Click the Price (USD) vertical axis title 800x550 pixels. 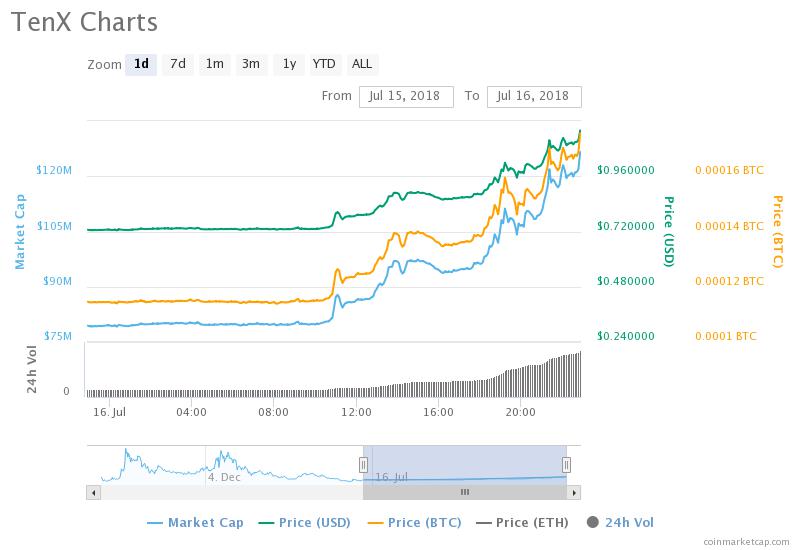point(669,231)
